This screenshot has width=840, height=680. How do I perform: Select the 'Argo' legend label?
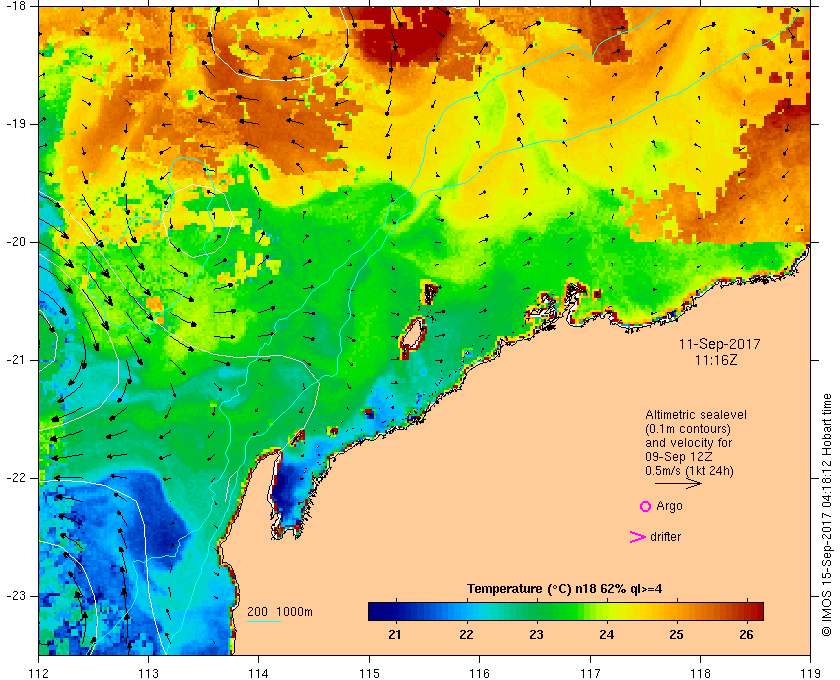tap(669, 506)
